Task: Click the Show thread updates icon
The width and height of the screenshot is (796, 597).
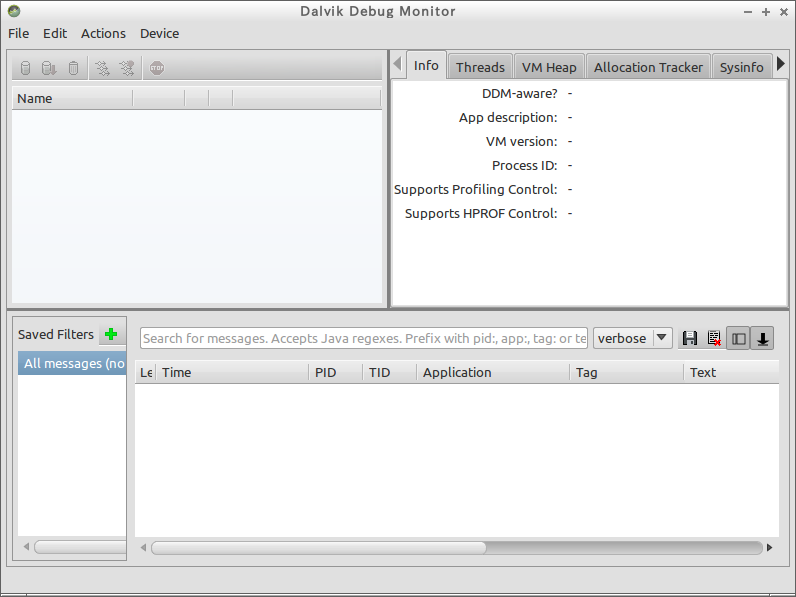Action: (x=103, y=68)
